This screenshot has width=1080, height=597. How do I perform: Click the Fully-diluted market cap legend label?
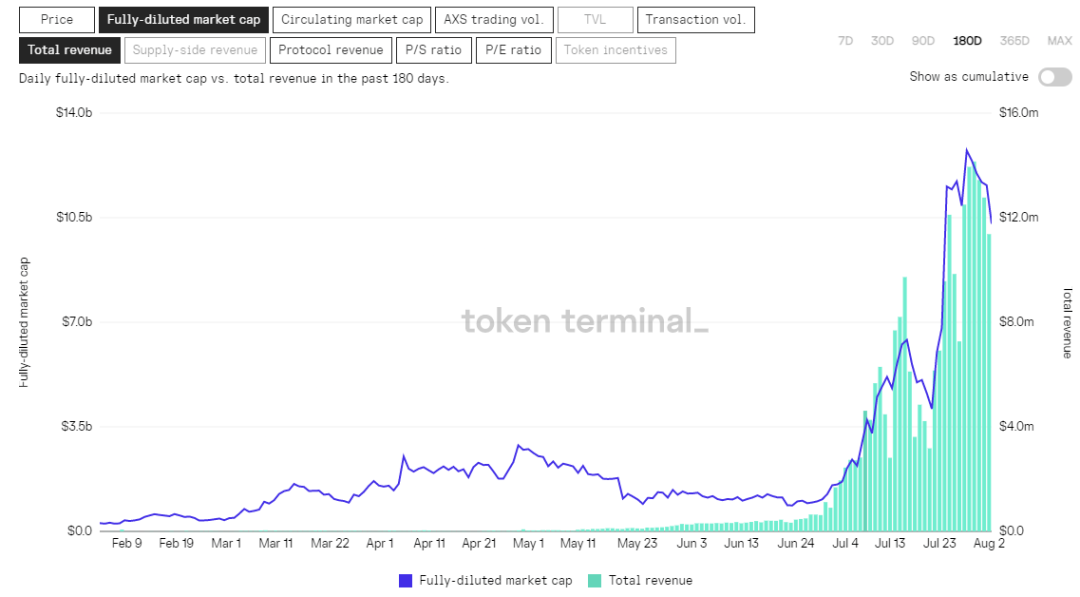tap(496, 581)
